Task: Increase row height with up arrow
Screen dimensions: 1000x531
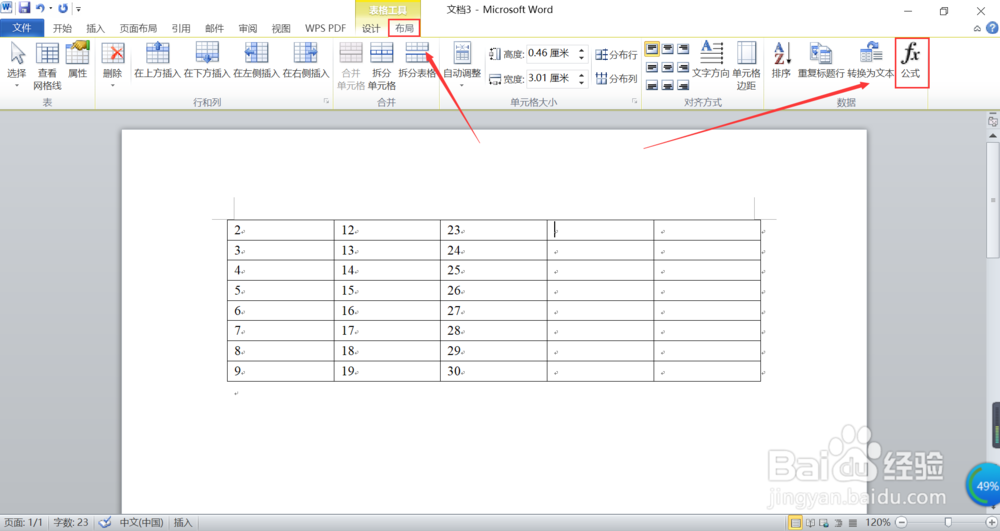Action: click(x=581, y=50)
